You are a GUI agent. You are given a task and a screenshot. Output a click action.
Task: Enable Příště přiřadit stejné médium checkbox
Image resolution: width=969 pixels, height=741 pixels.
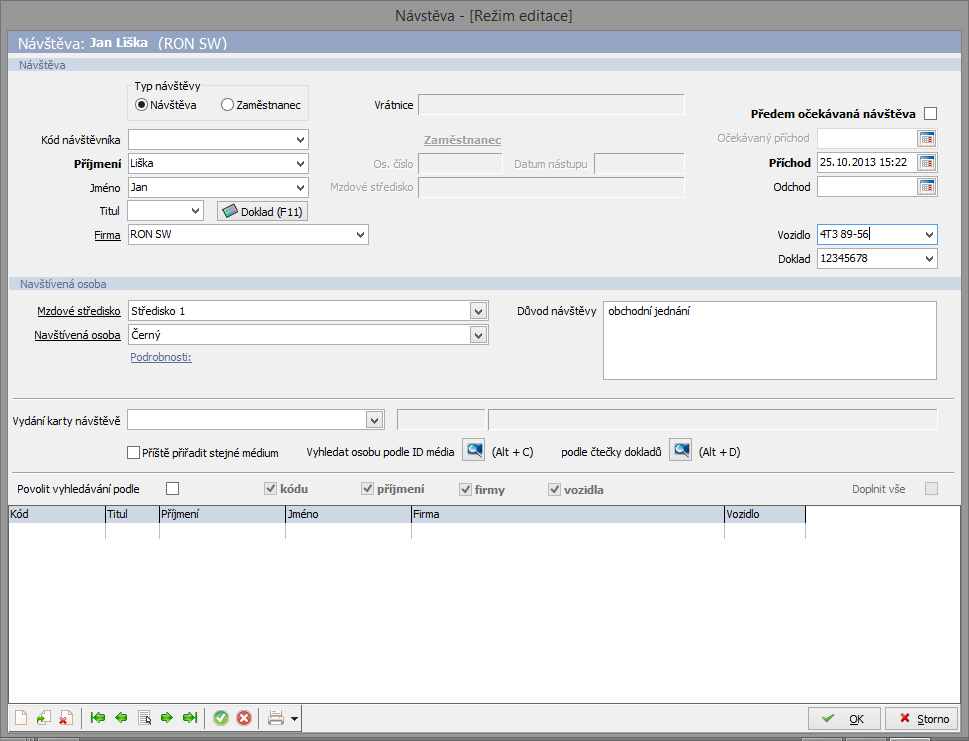click(x=133, y=453)
